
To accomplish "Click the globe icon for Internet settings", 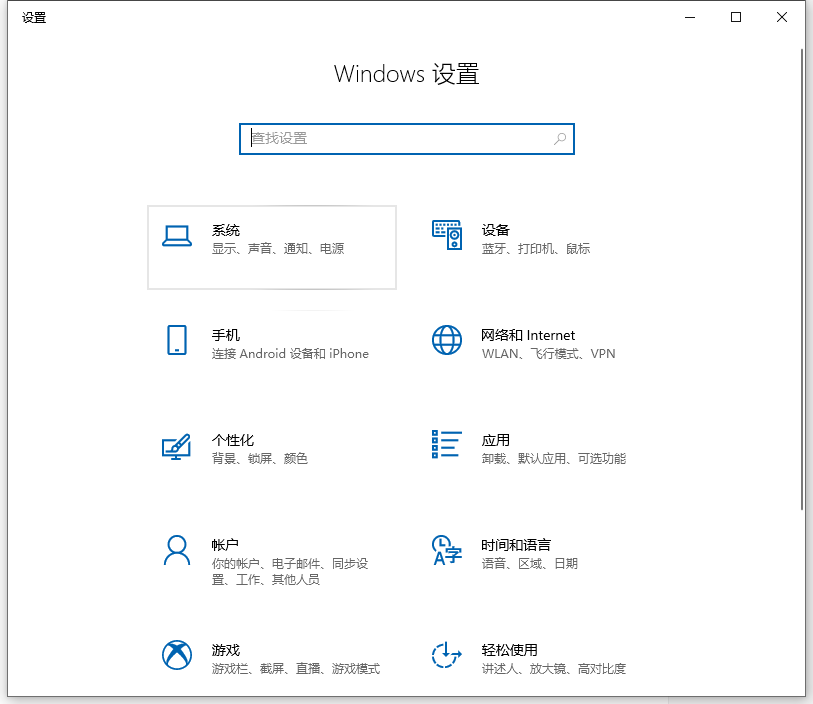I will 446,340.
